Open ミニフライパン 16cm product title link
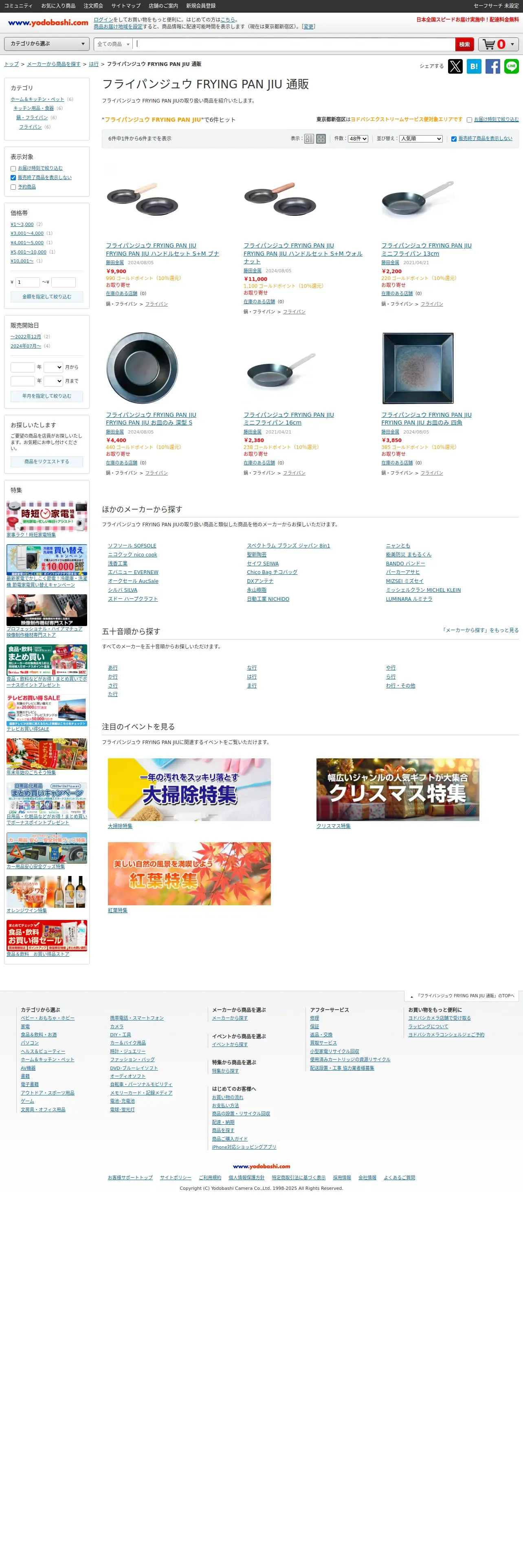Viewport: 523px width, 1568px height. coord(289,419)
